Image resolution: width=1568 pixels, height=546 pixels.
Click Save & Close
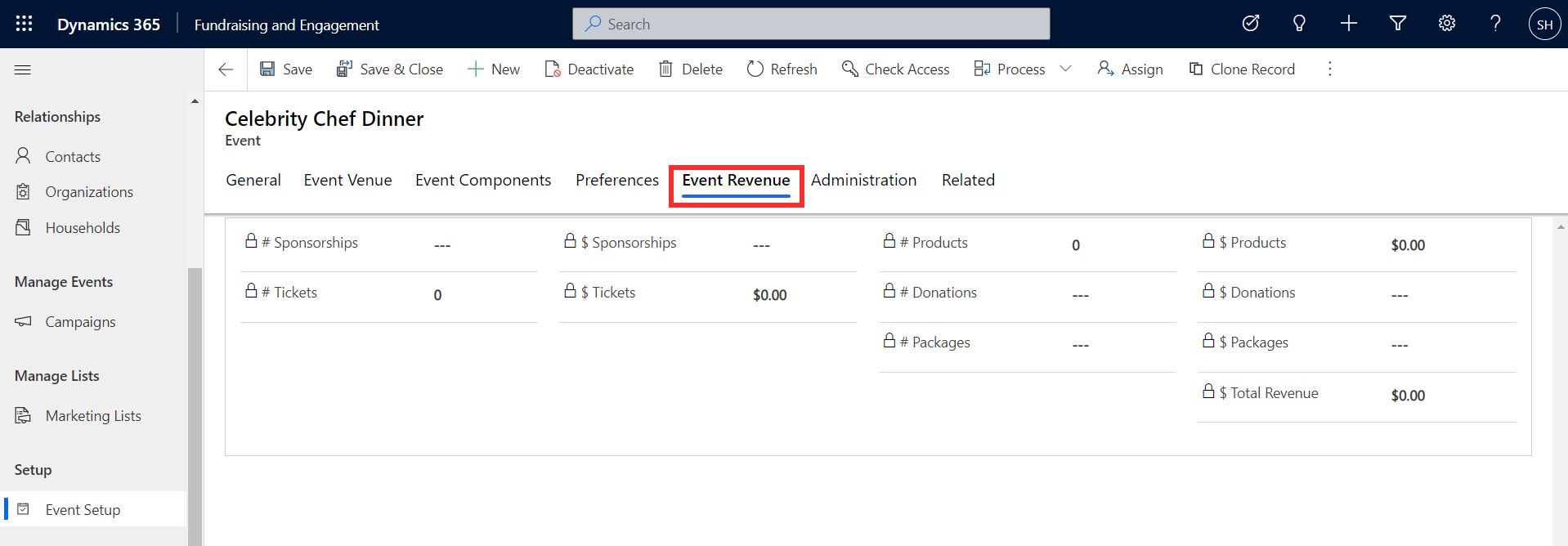pyautogui.click(x=390, y=69)
